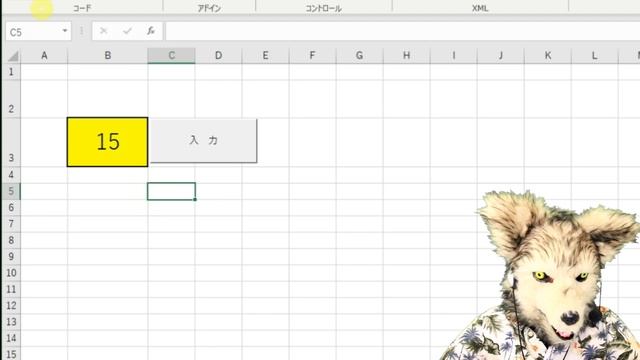Select column C header
The width and height of the screenshot is (640, 360).
pos(171,56)
